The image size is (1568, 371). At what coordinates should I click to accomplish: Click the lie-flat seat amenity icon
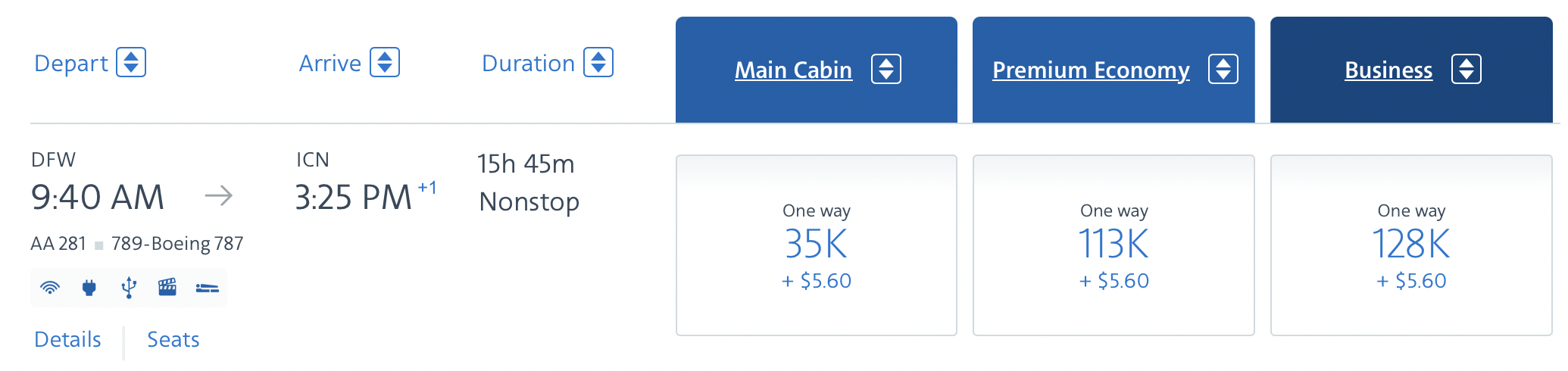(x=208, y=288)
